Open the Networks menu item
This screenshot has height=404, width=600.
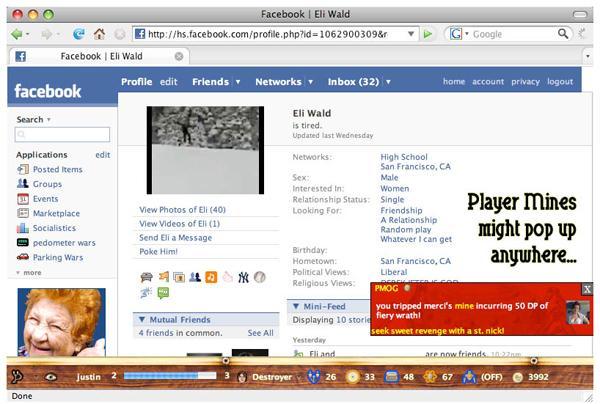click(278, 82)
